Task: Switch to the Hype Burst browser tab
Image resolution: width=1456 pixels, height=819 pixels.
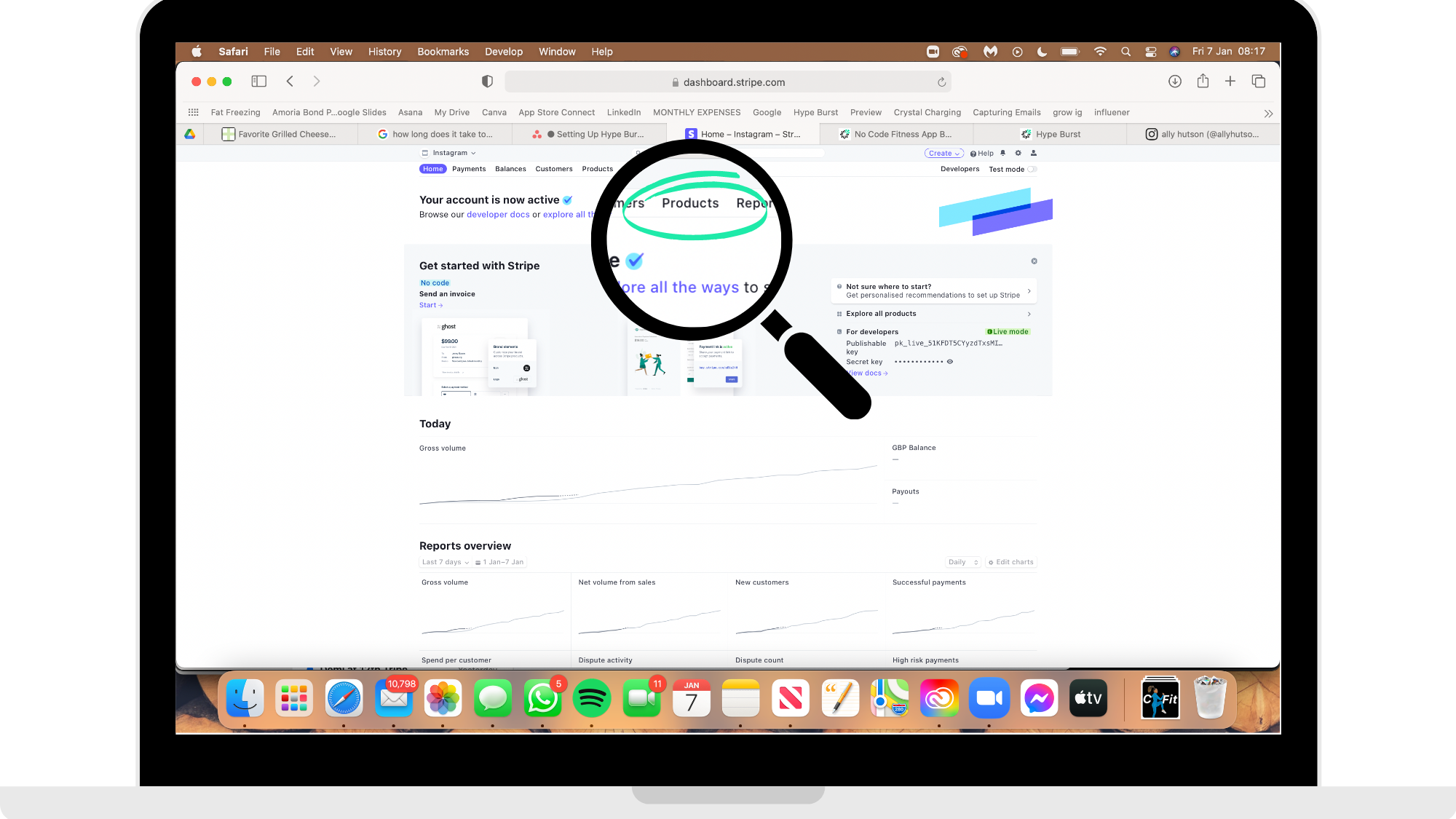Action: [x=1057, y=134]
